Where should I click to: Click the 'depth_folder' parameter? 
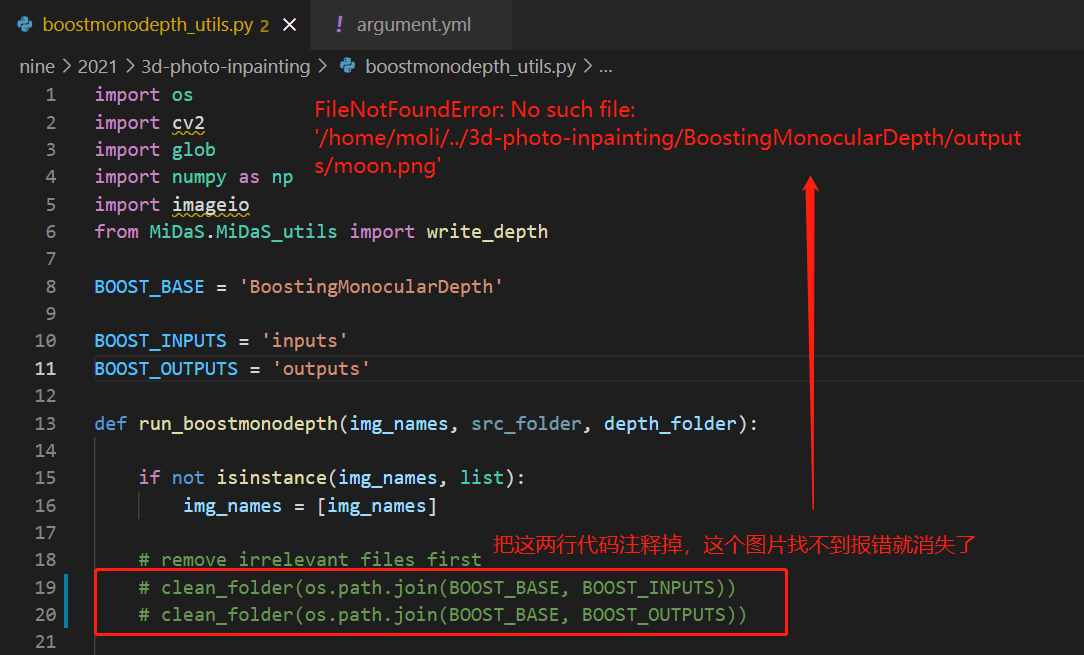(670, 423)
